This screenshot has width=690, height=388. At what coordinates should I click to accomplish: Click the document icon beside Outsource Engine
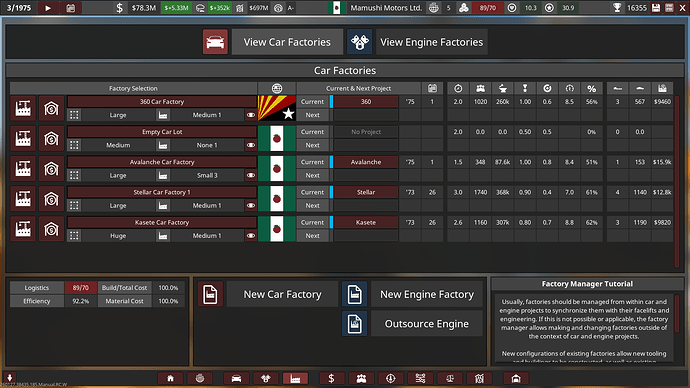(x=355, y=324)
